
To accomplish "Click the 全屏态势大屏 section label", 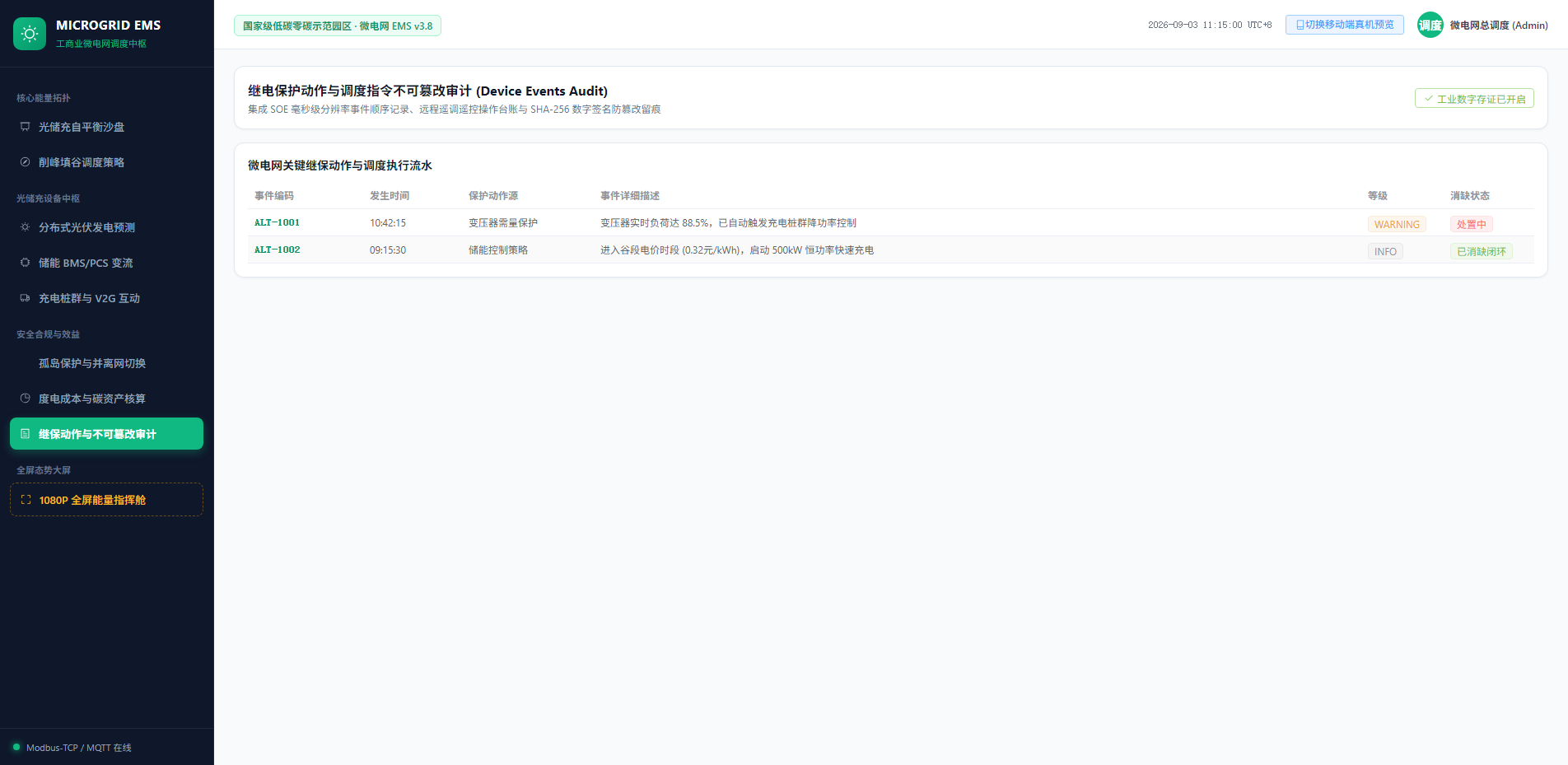I will (44, 470).
